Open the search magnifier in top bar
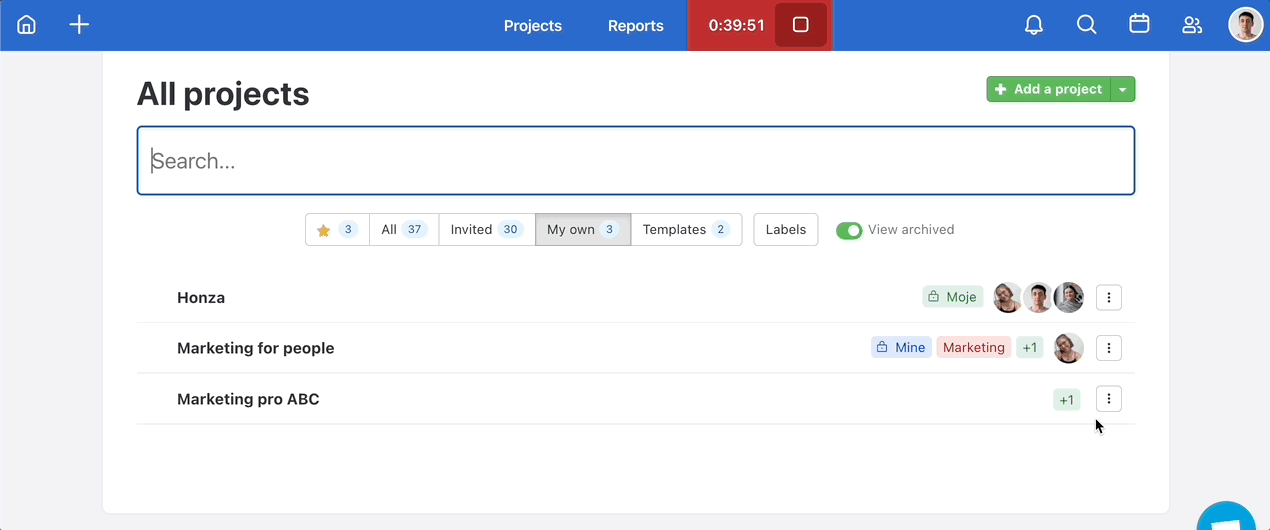This screenshot has height=530, width=1270. (1087, 25)
